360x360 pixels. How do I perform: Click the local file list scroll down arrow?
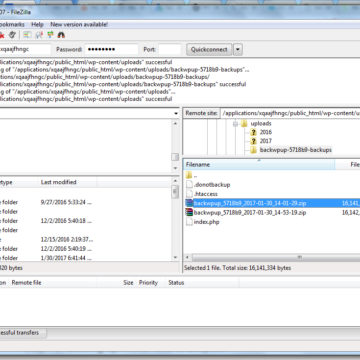coord(175,257)
